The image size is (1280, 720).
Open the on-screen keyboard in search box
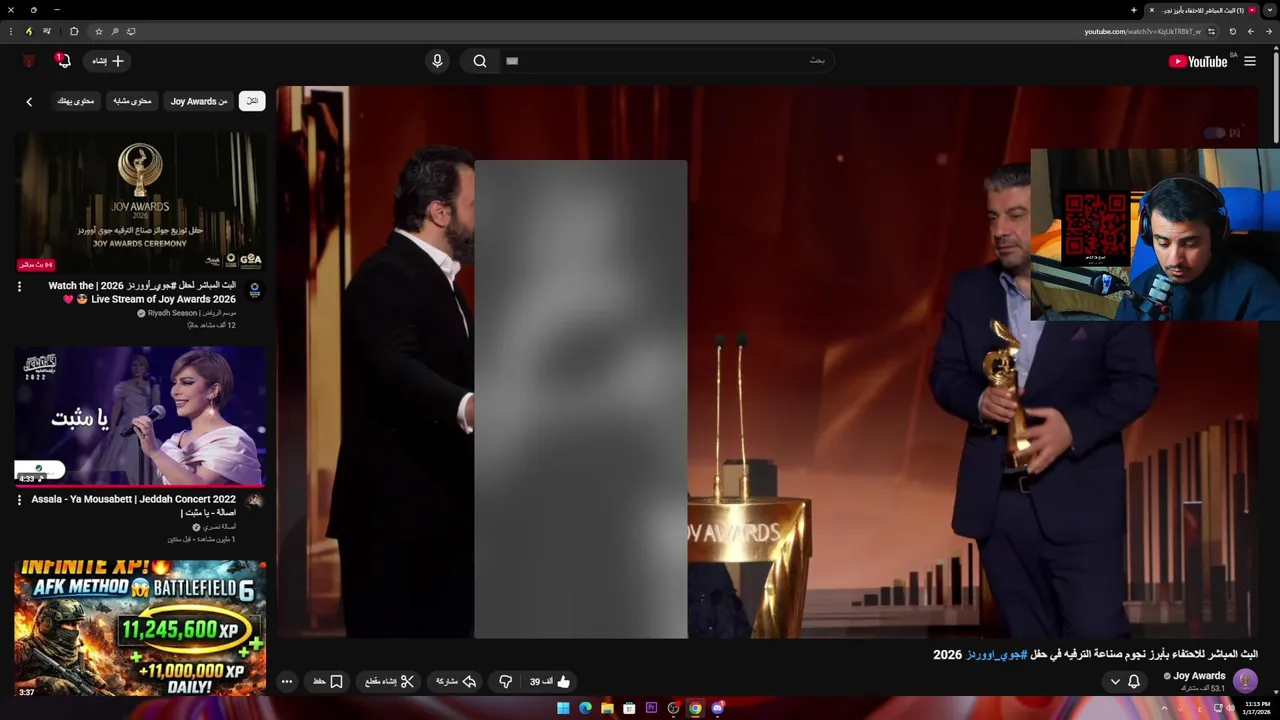[512, 61]
